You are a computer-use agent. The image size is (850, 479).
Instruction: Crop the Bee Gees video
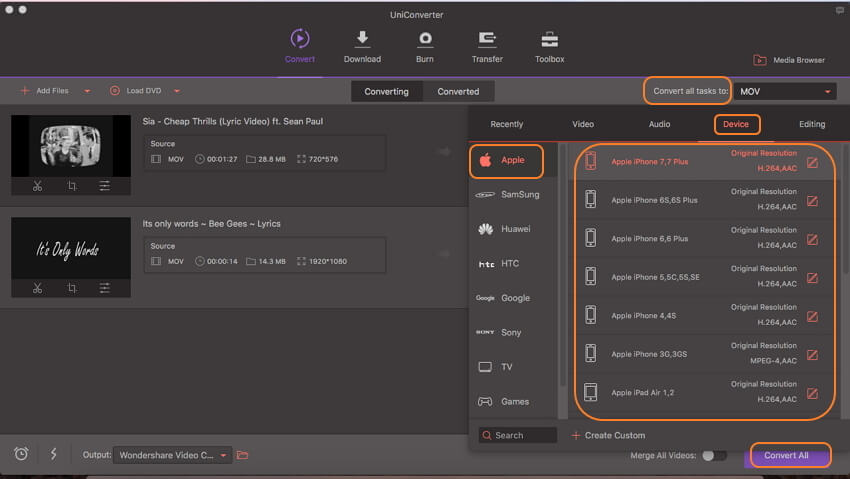(72, 288)
